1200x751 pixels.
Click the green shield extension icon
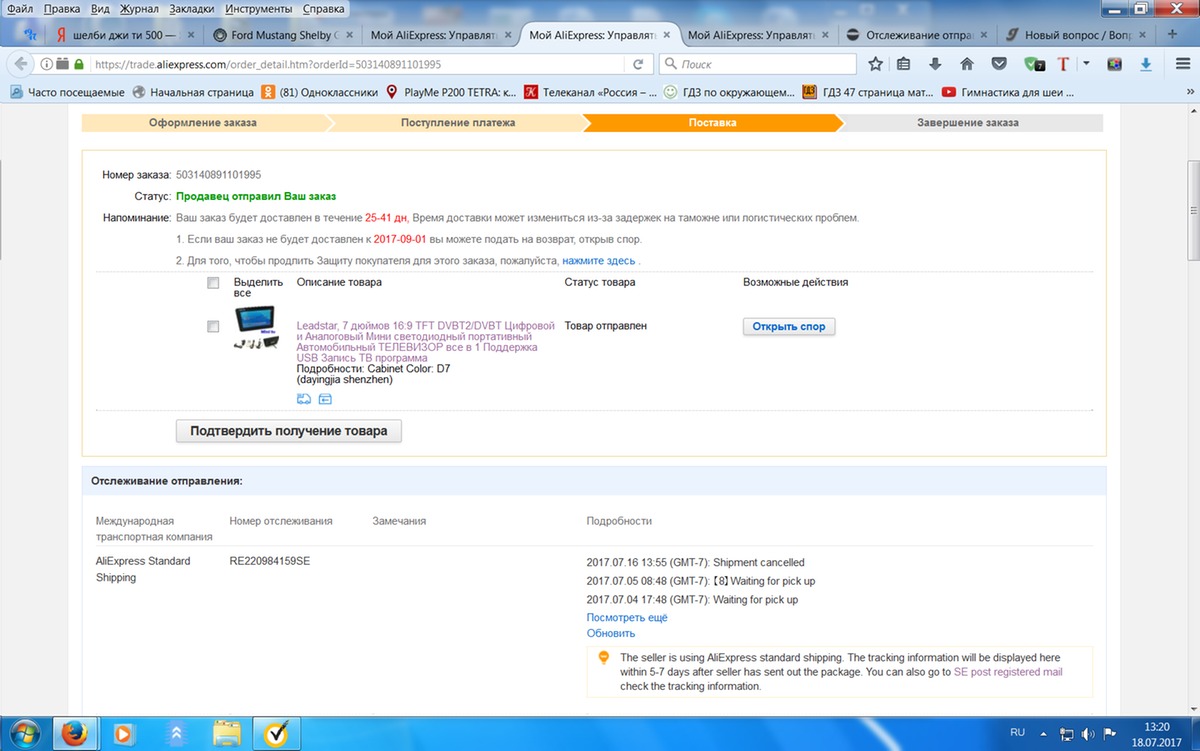coord(1034,64)
